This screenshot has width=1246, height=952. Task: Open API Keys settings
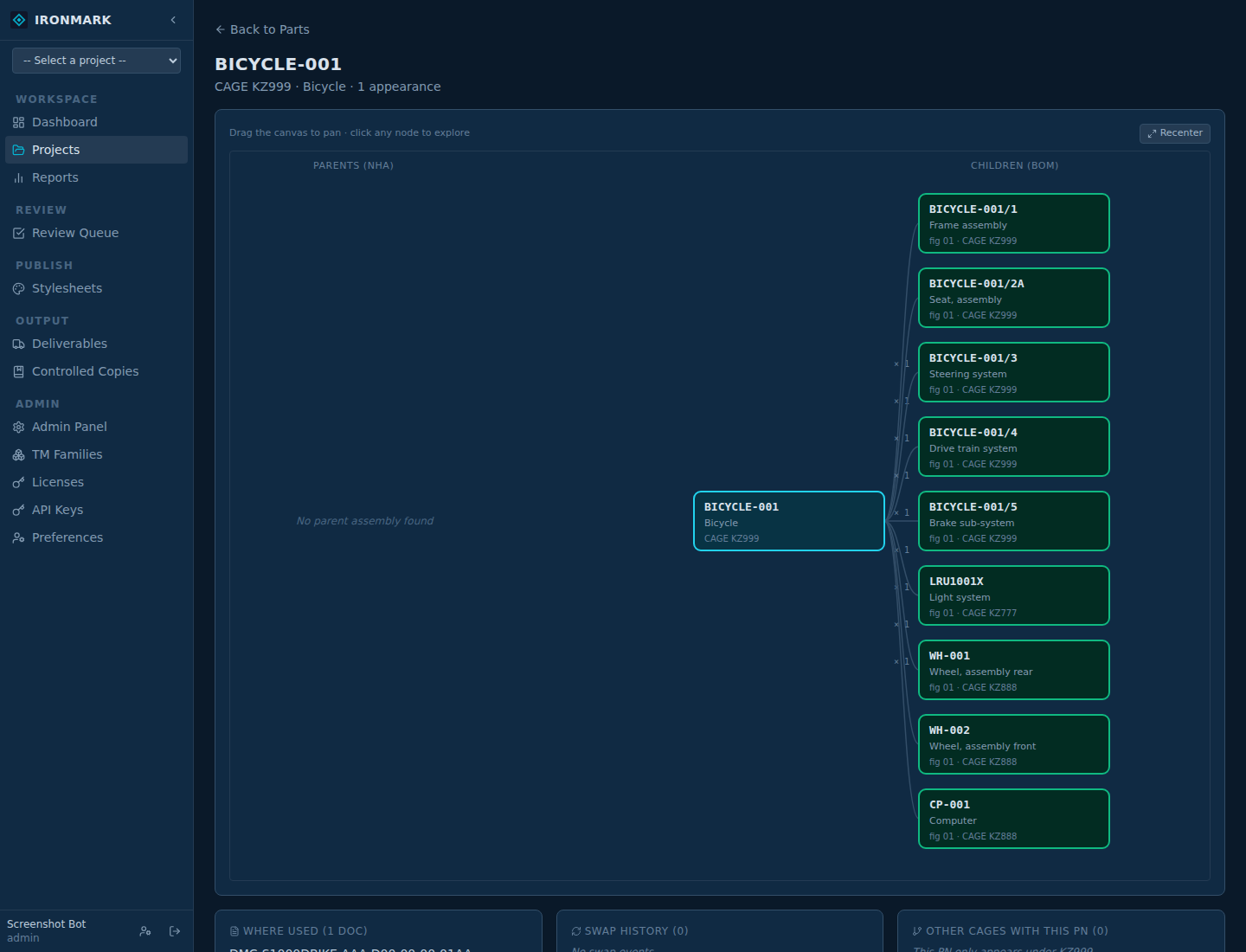pos(96,510)
